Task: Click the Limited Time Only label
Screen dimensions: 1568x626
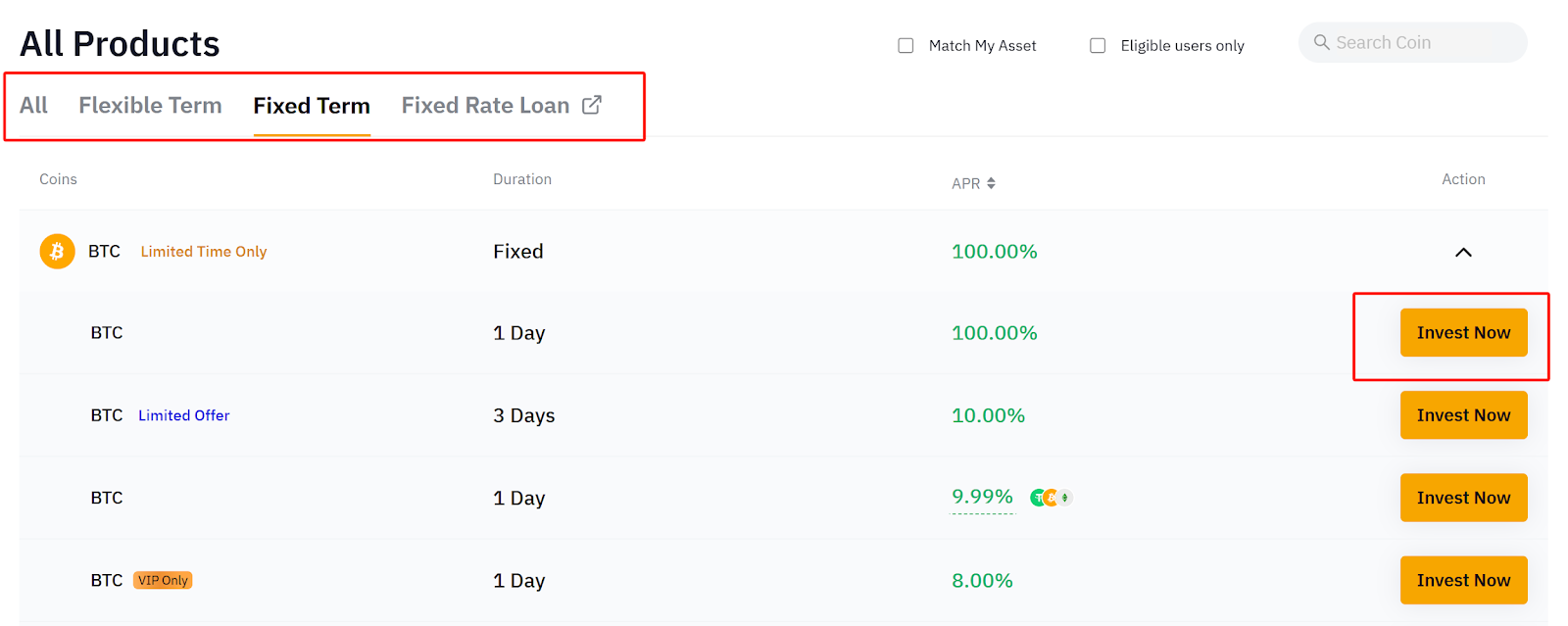Action: click(203, 252)
